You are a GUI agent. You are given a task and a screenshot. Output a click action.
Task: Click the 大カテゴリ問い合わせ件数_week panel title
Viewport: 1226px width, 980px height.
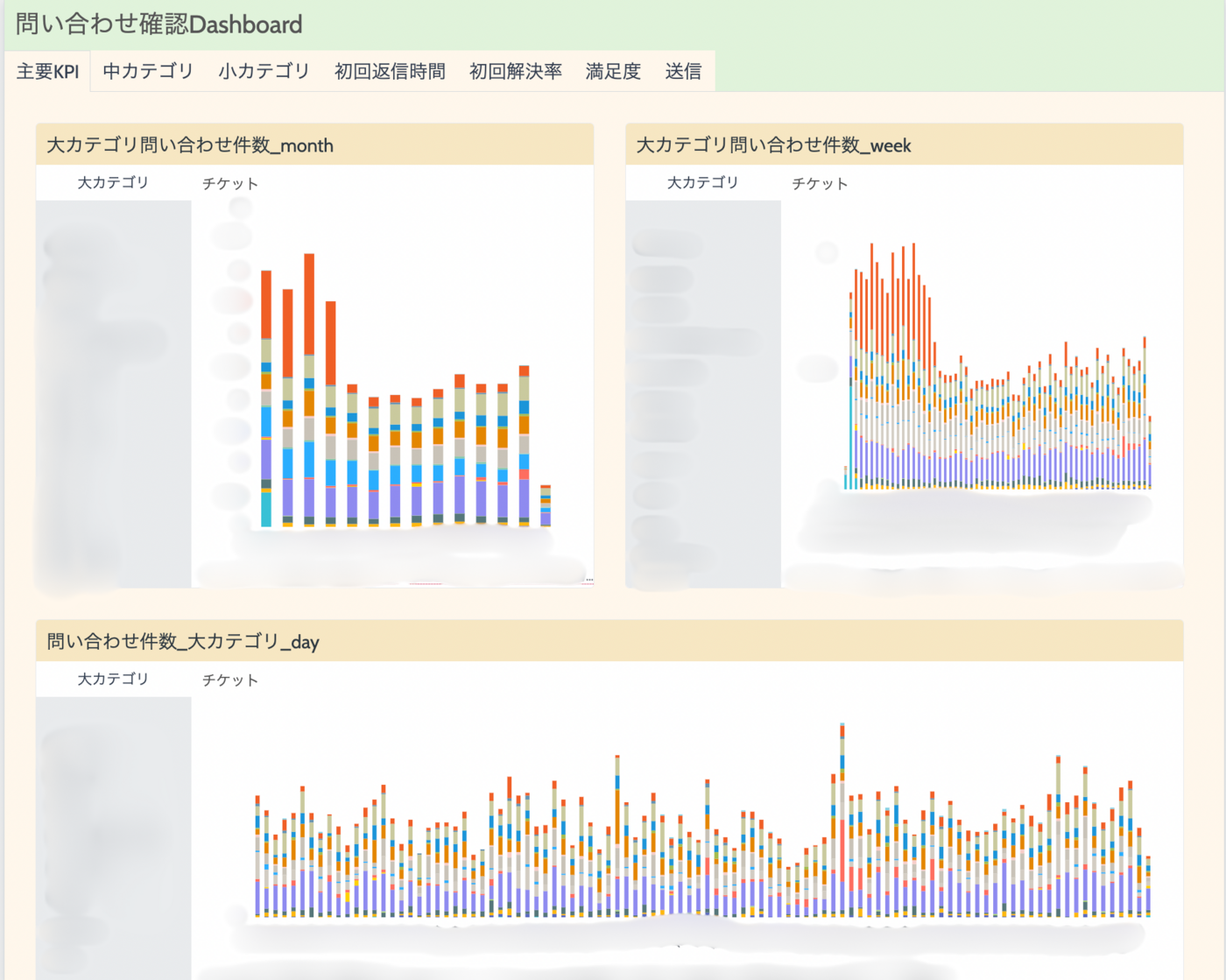pyautogui.click(x=773, y=145)
